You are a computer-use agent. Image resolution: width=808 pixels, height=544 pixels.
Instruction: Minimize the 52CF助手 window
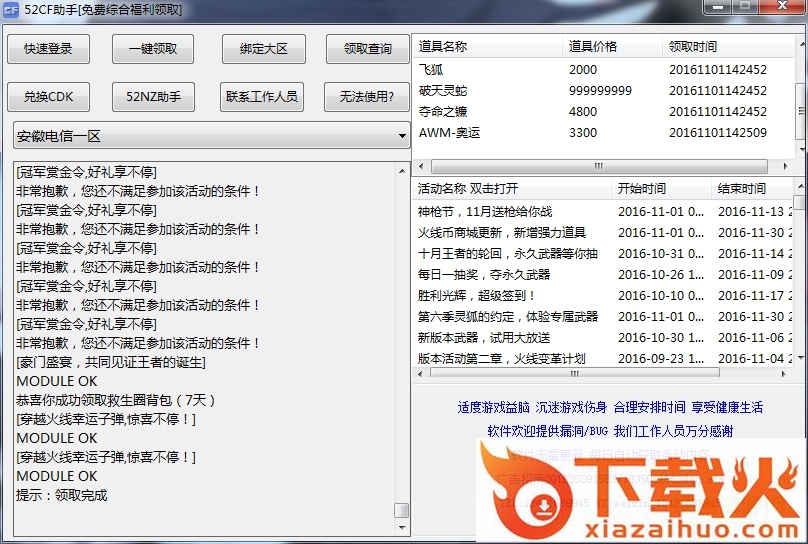(717, 6)
